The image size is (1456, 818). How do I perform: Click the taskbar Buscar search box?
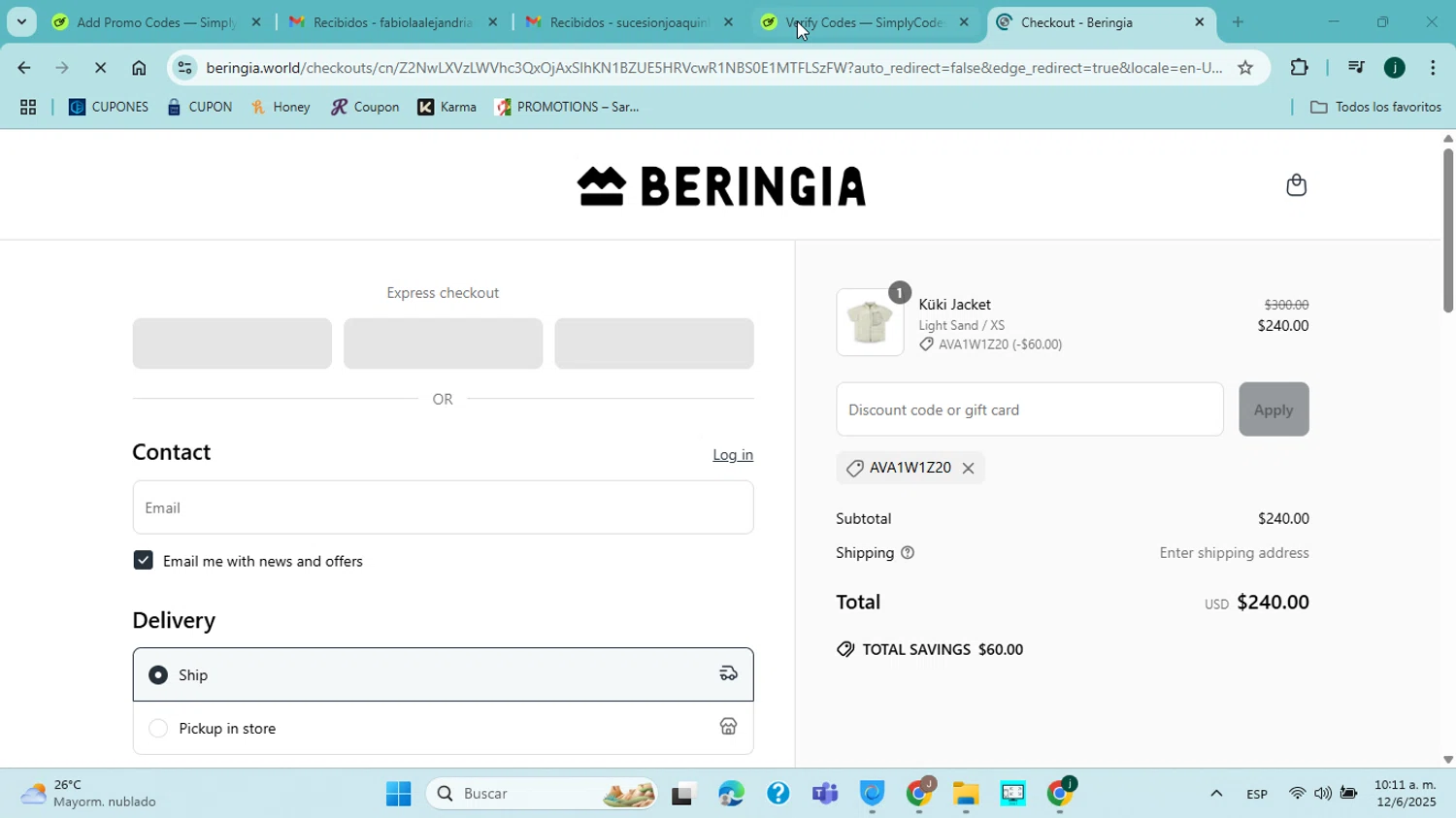542,795
